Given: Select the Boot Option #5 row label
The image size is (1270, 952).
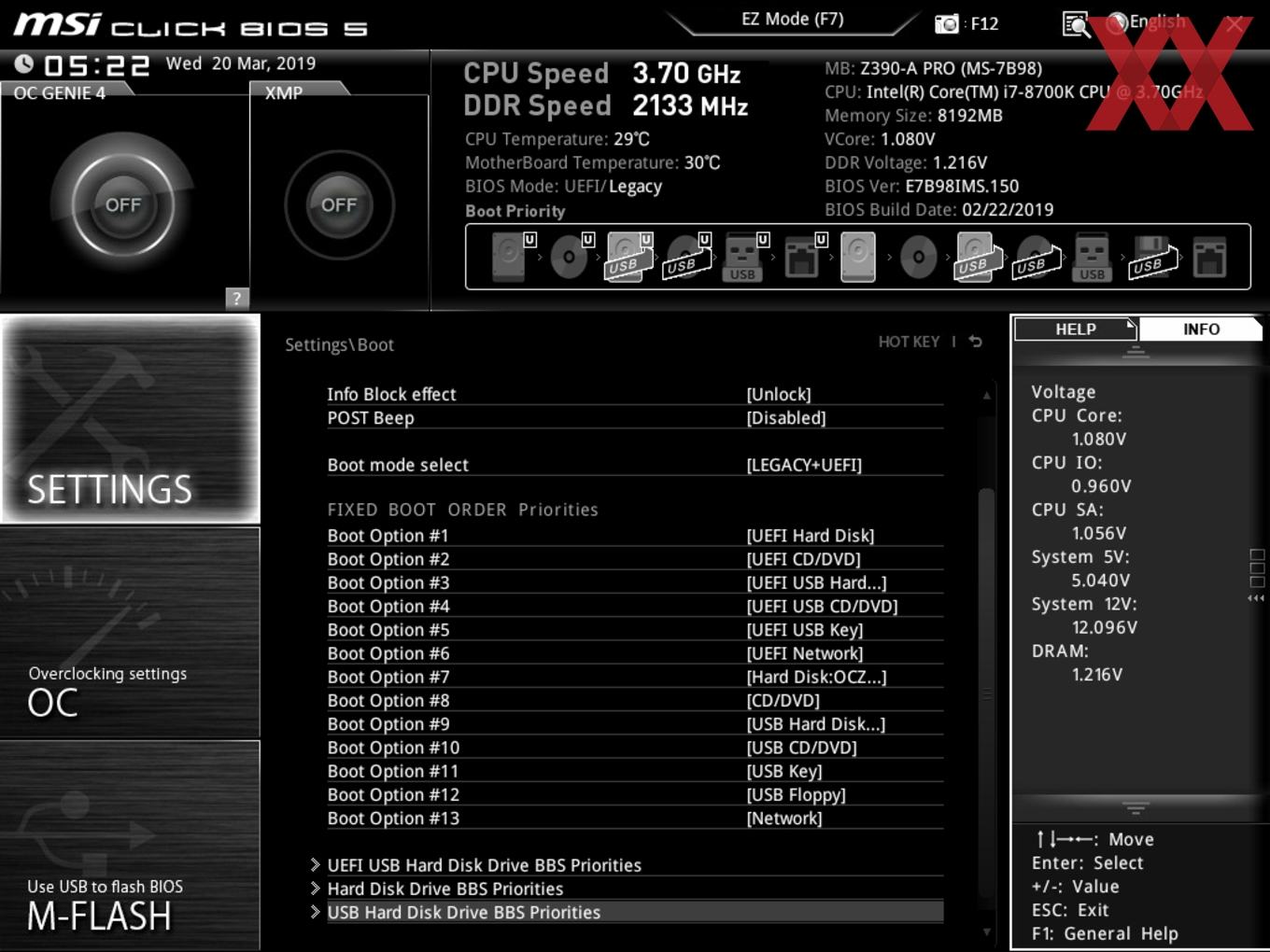Looking at the screenshot, I should tap(388, 629).
